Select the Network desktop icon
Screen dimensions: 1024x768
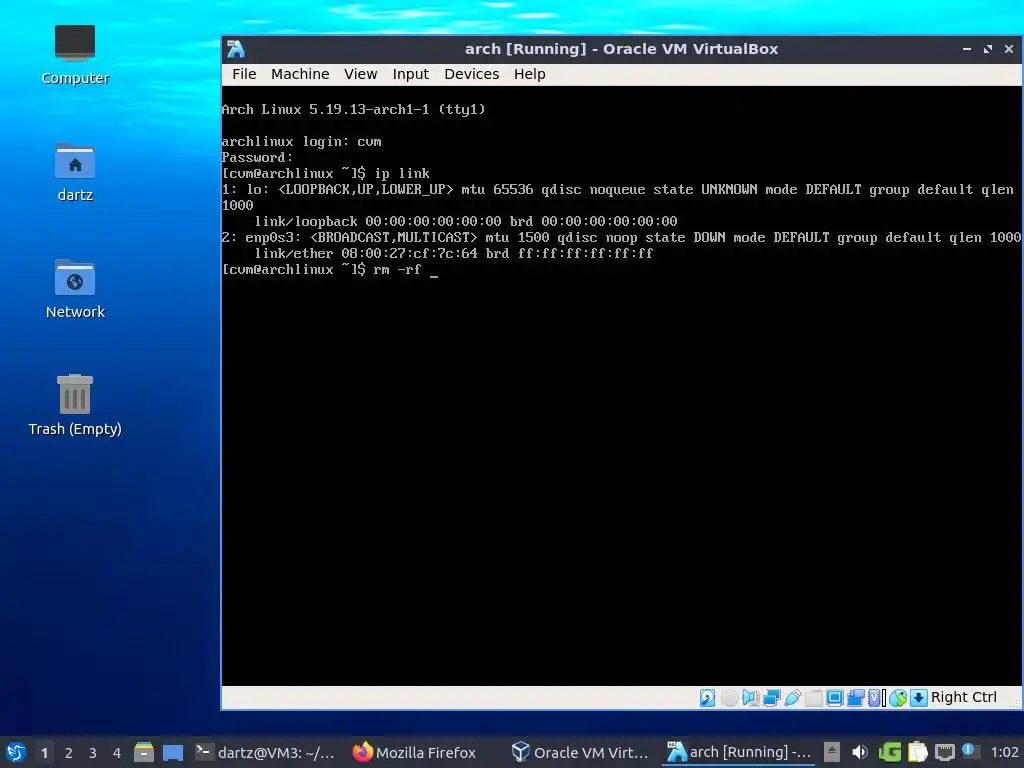[x=75, y=289]
